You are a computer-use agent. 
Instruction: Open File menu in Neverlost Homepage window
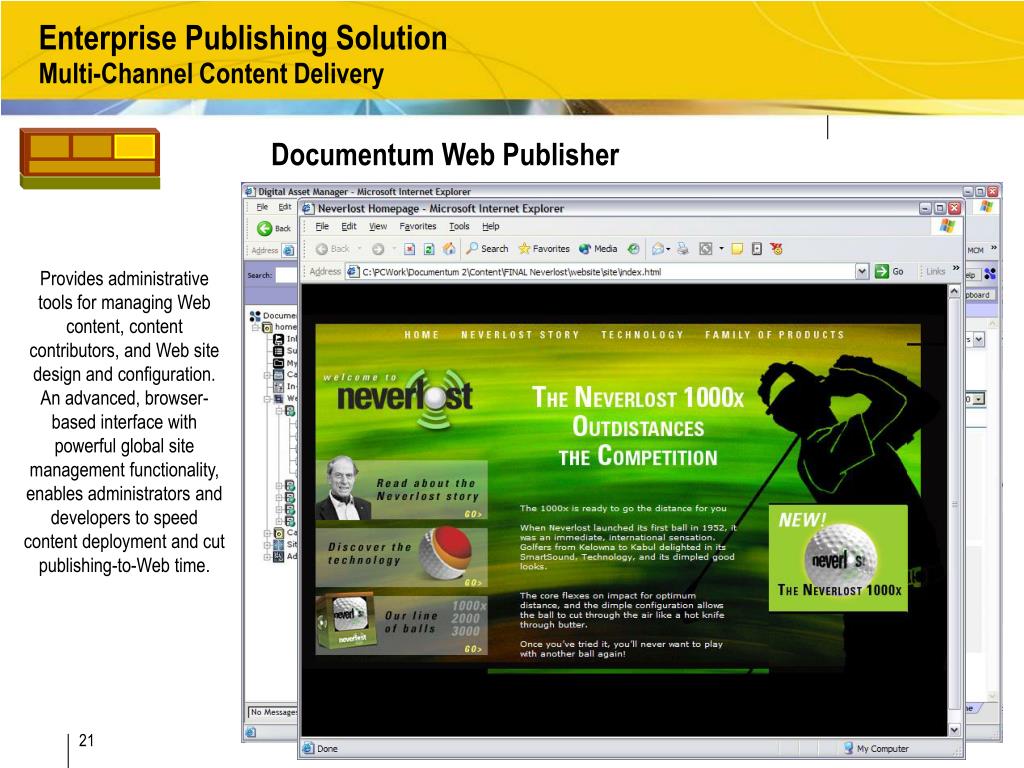322,227
